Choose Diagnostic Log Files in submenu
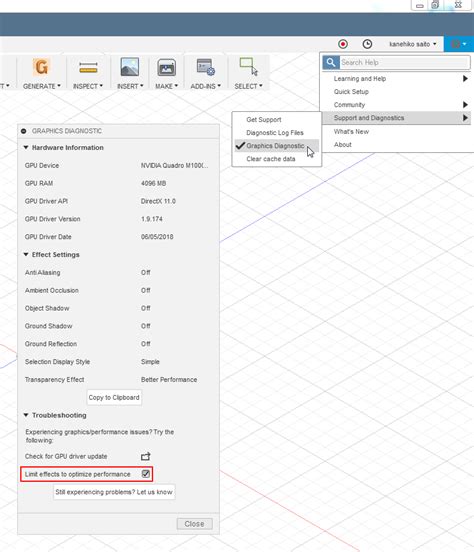 276,133
